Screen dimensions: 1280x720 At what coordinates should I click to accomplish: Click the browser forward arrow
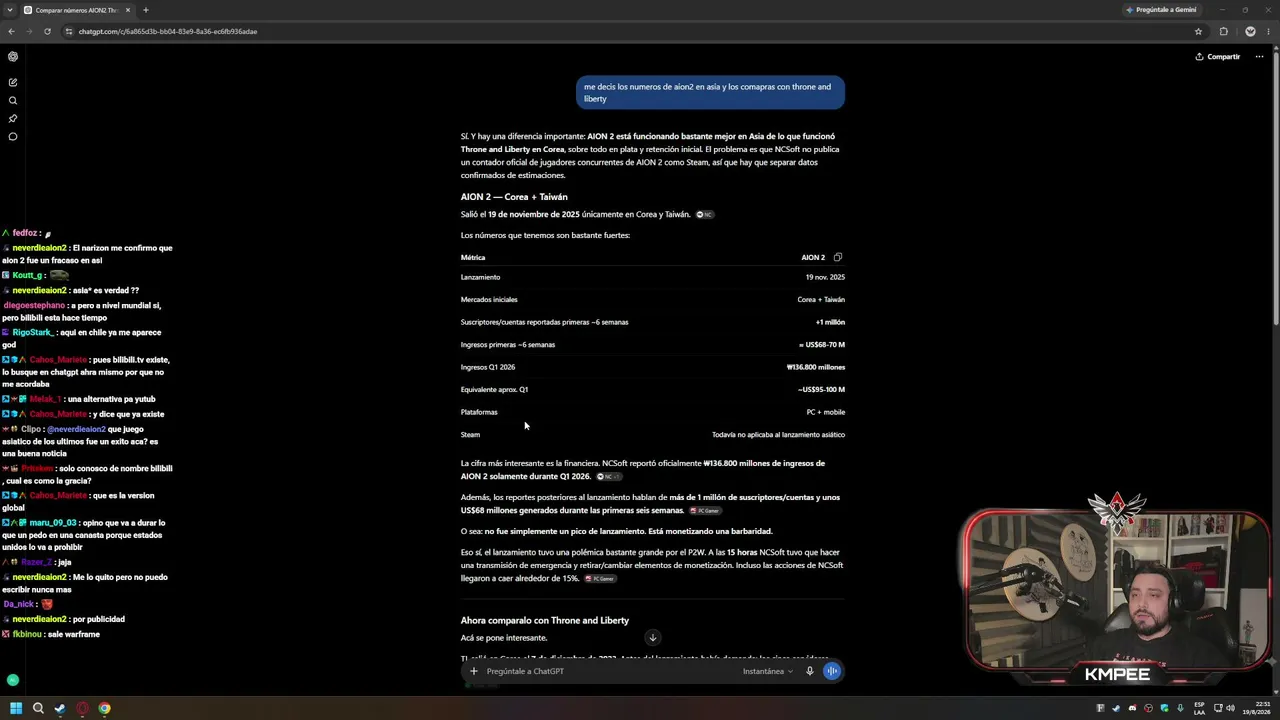point(29,31)
